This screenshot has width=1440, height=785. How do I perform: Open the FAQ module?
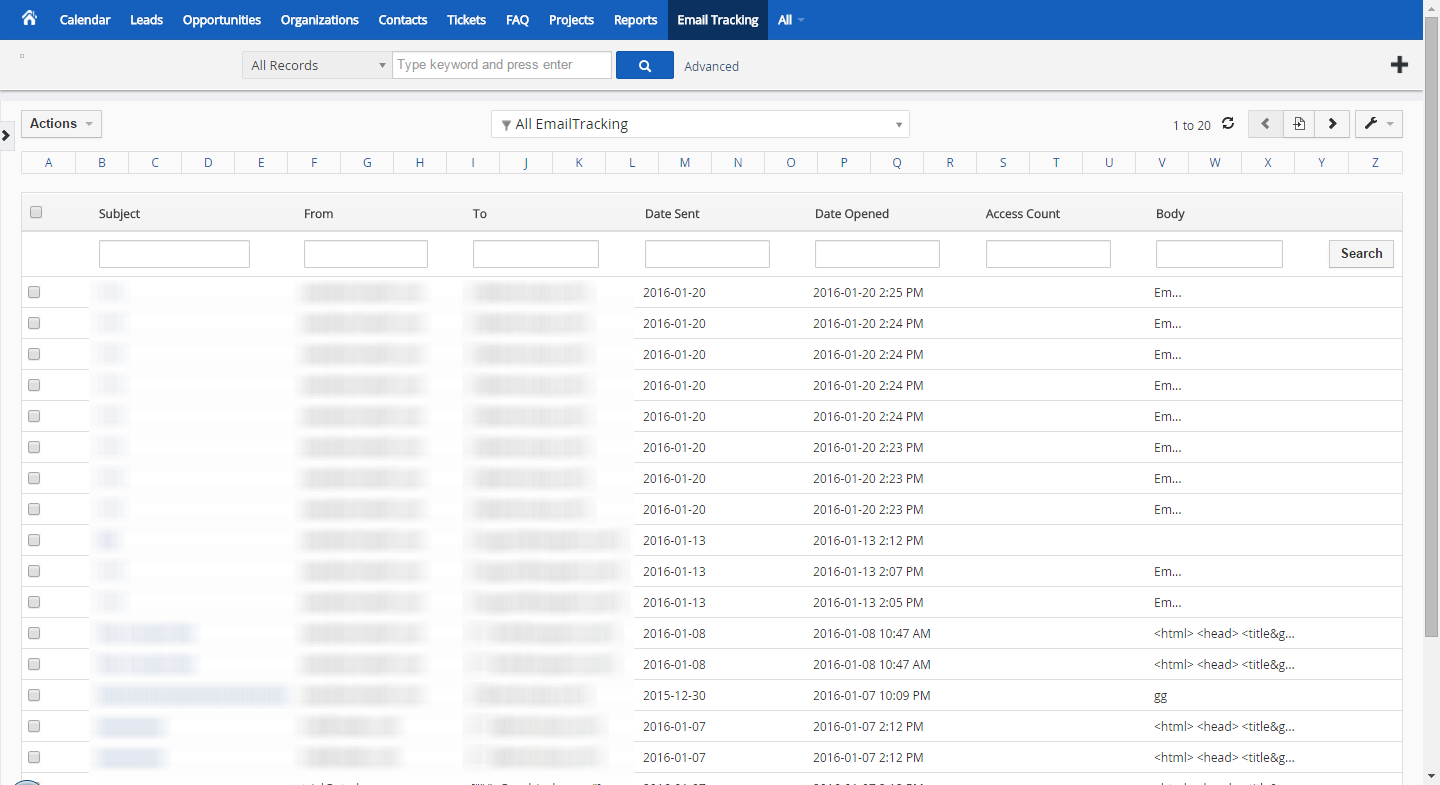(518, 20)
